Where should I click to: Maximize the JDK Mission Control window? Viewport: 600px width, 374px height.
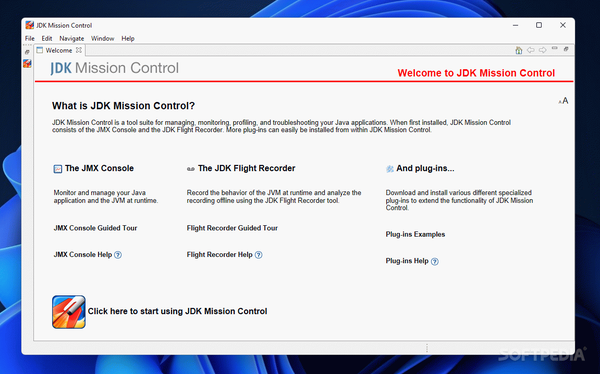click(539, 25)
